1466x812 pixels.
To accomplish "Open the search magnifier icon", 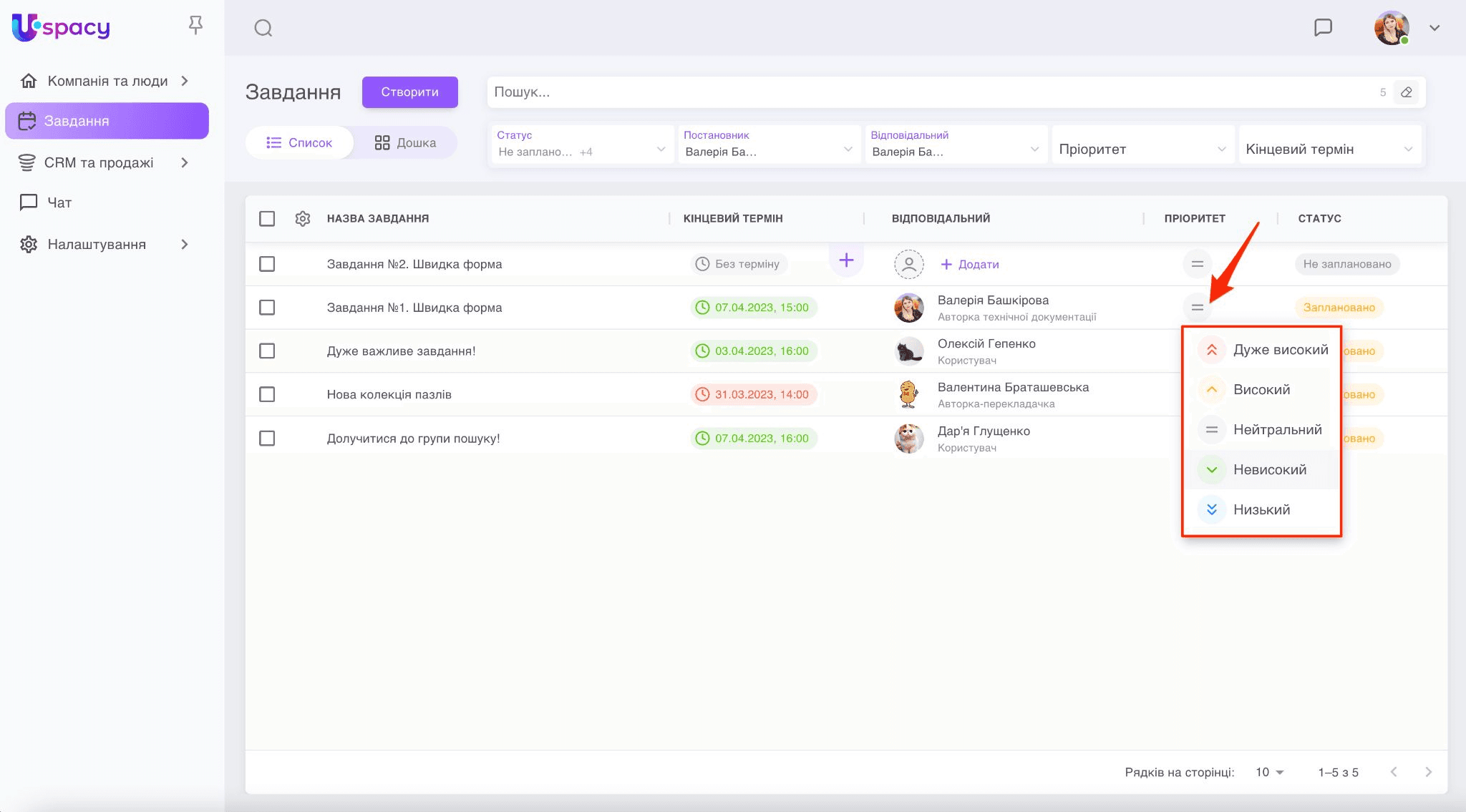I will (x=263, y=28).
